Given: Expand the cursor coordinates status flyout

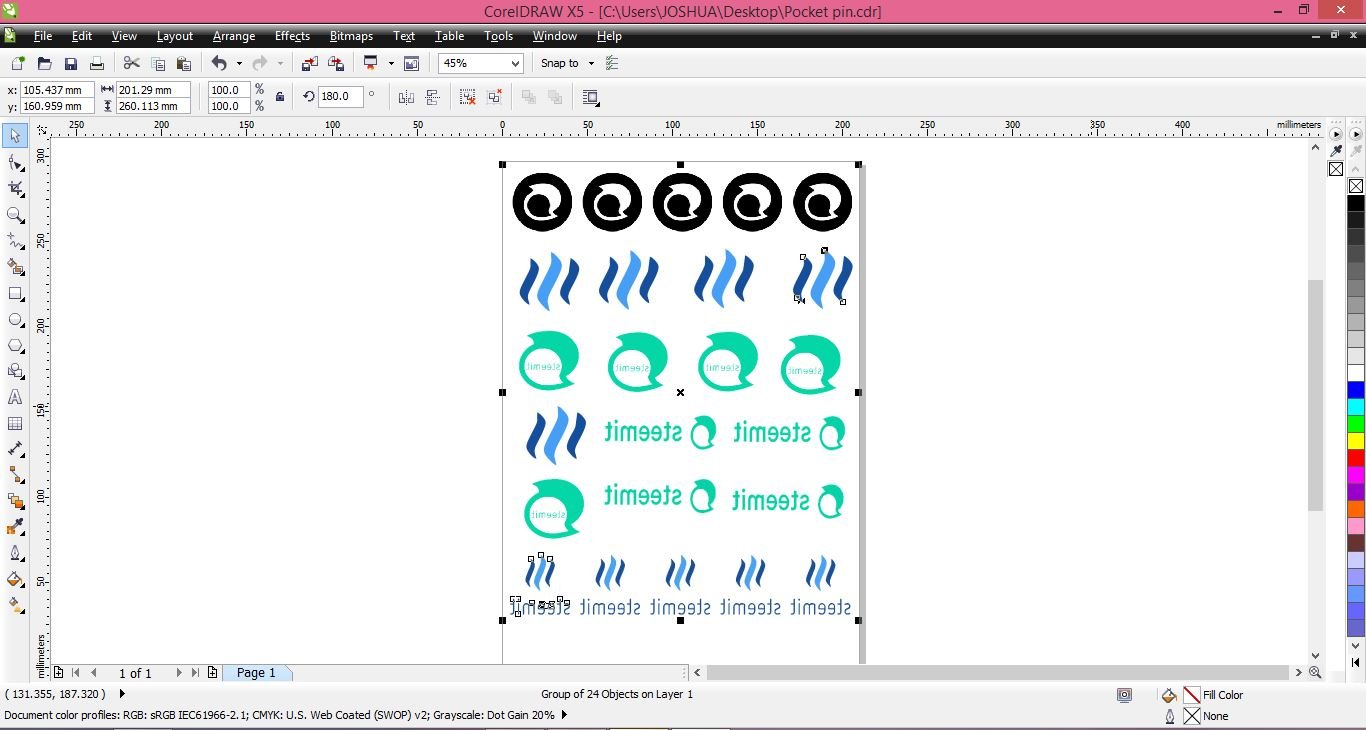Looking at the screenshot, I should (x=123, y=693).
